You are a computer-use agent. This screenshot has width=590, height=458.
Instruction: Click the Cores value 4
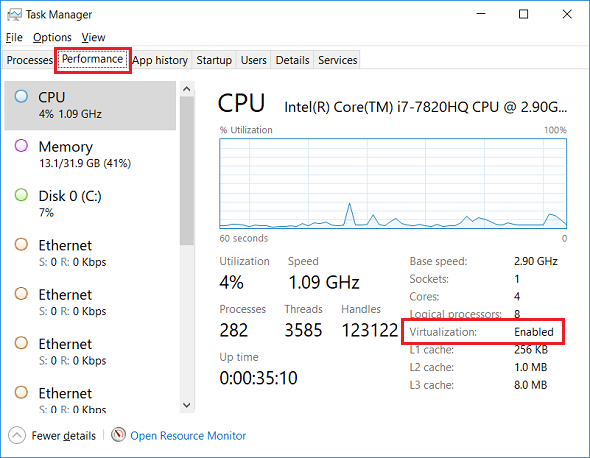(x=517, y=297)
